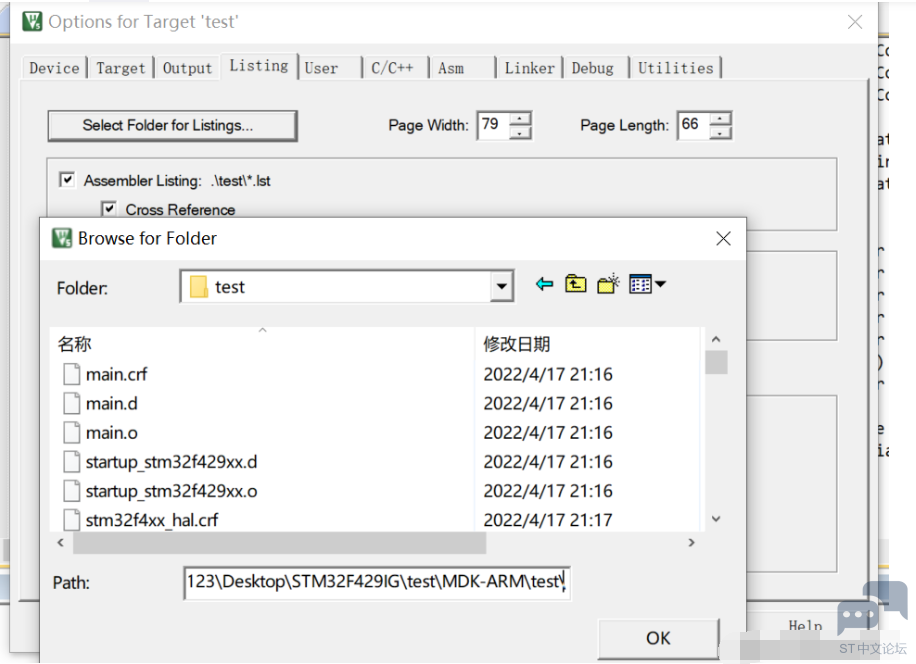Image resolution: width=916 pixels, height=664 pixels.
Task: Switch to the Asm tab
Action: click(464, 68)
